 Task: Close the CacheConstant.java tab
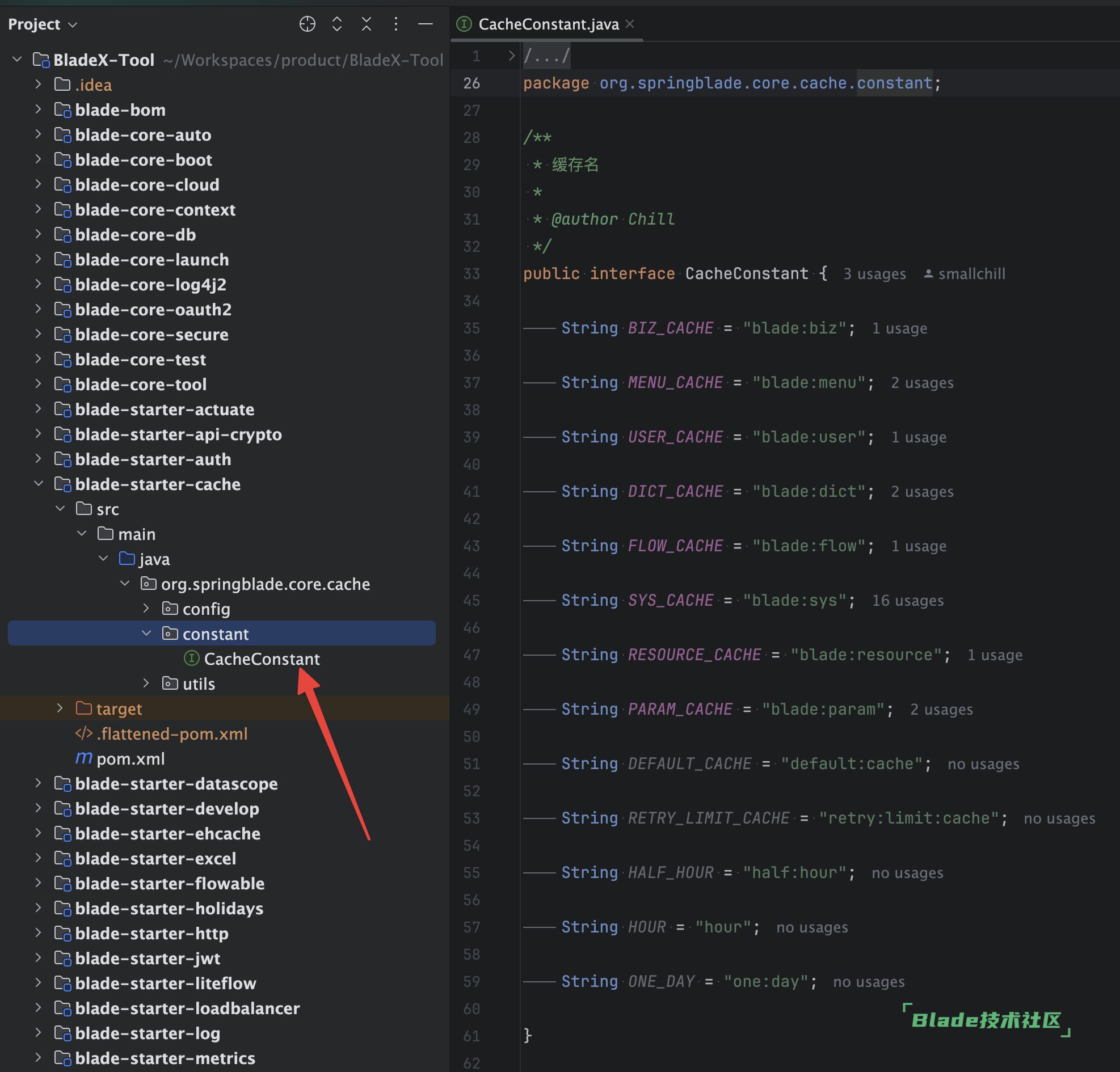coord(630,24)
